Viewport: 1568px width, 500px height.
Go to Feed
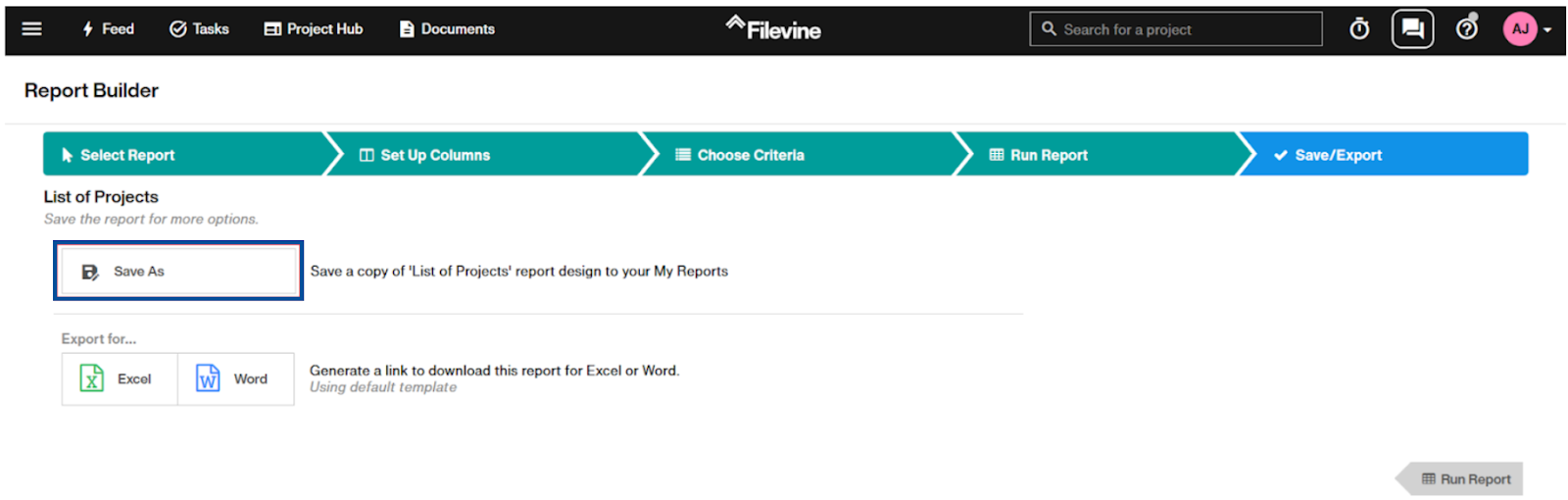(108, 29)
